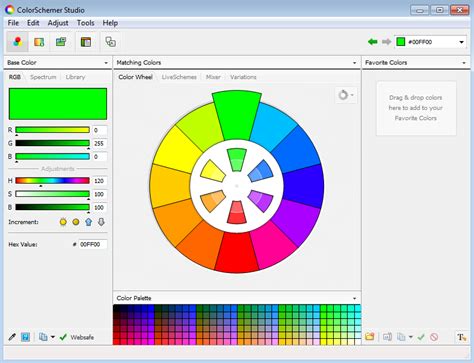Open the #00FF00 color history dropdown

[x=461, y=42]
